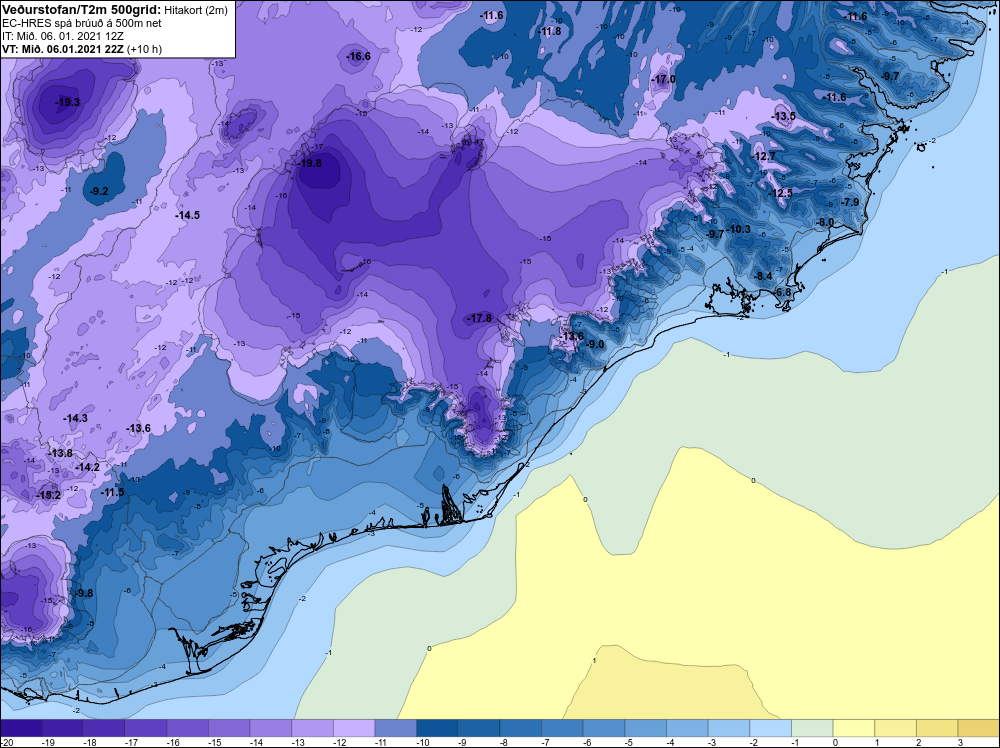Click the -19.3 temperature label
The height and width of the screenshot is (748, 1000).
[68, 103]
